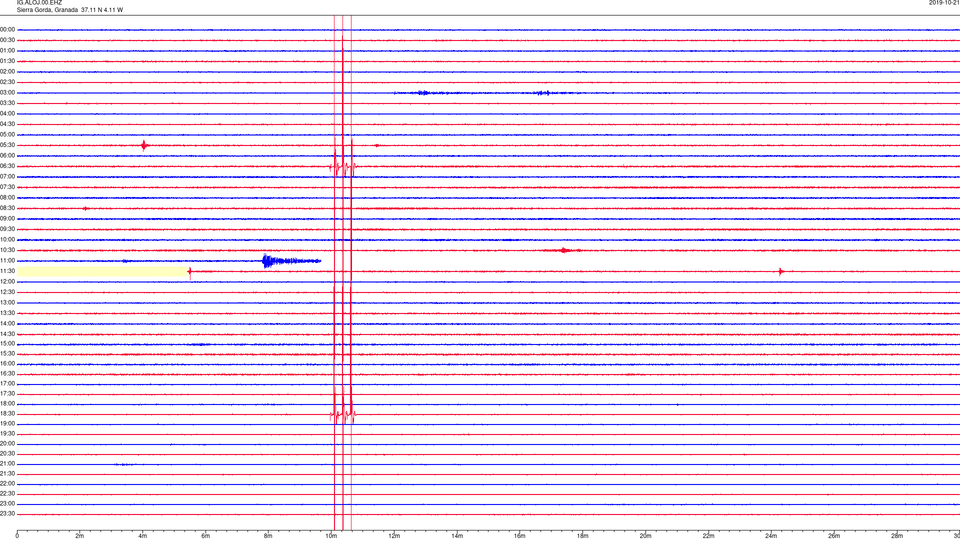Select the 04:00 time label

7,113
